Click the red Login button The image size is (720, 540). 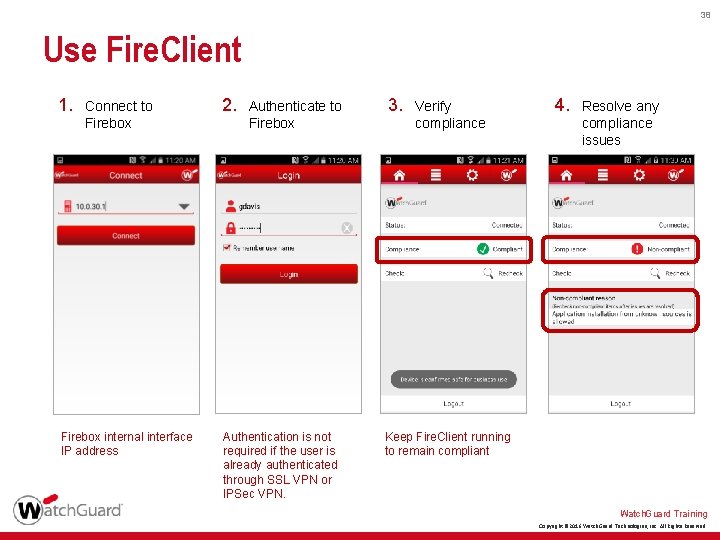pyautogui.click(x=288, y=274)
